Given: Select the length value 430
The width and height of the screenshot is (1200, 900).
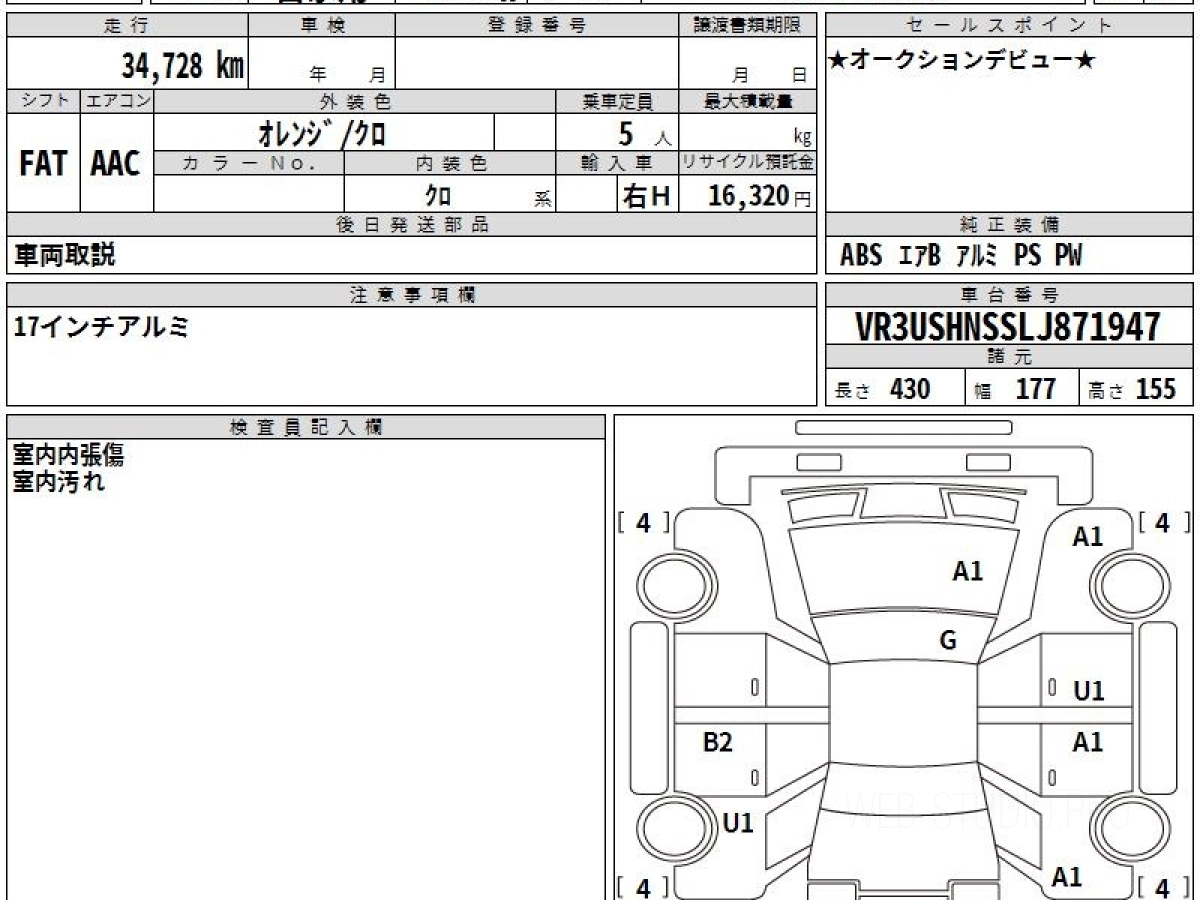Looking at the screenshot, I should point(909,389).
